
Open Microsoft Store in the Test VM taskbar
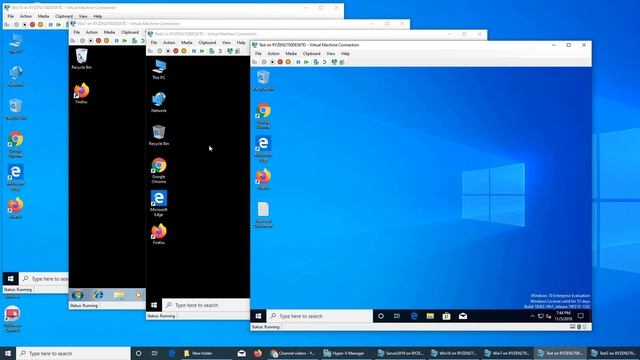point(447,316)
